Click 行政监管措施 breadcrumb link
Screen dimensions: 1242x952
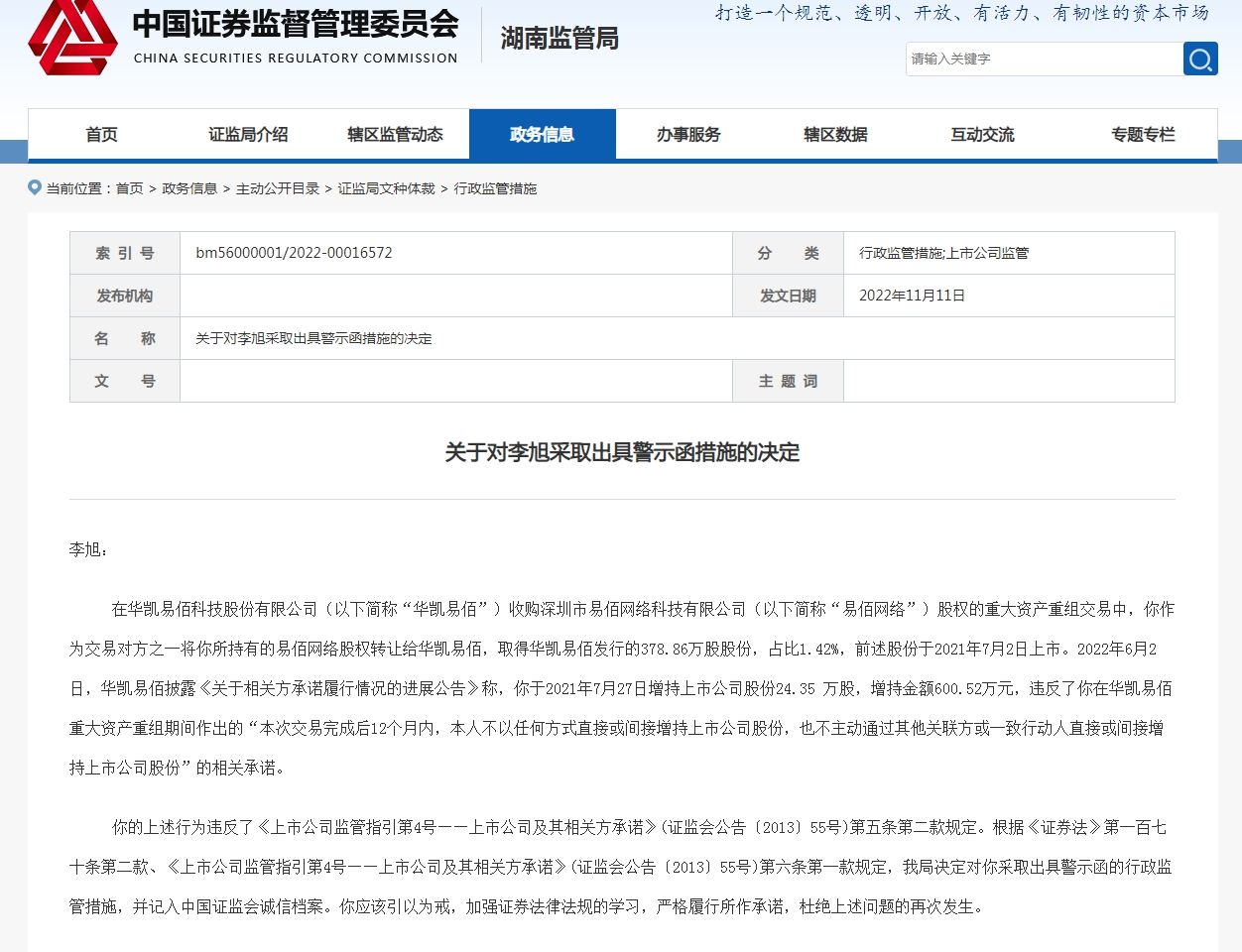pyautogui.click(x=495, y=188)
